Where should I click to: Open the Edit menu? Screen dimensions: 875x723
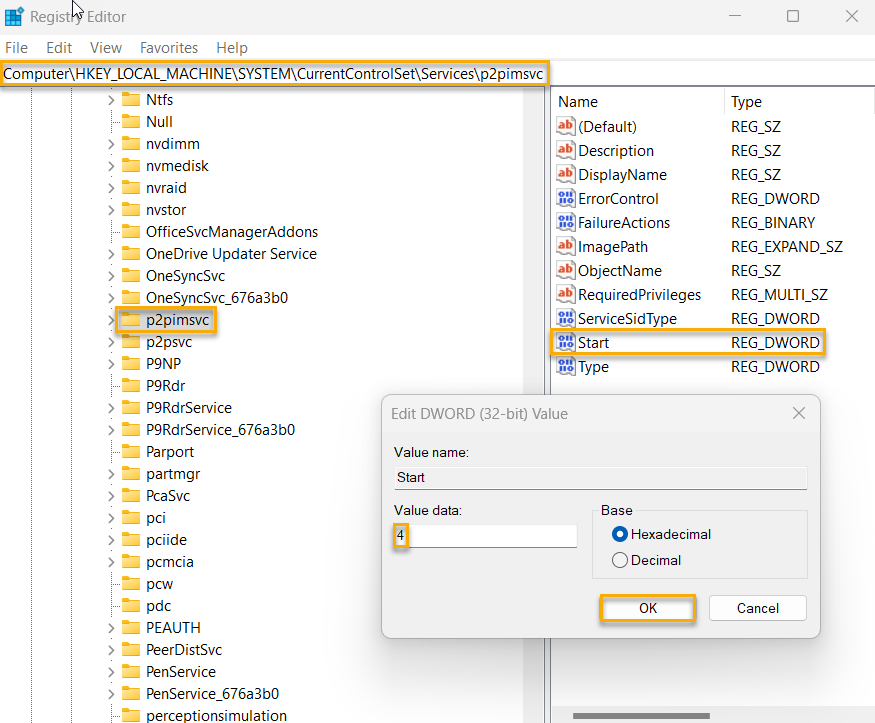(58, 47)
